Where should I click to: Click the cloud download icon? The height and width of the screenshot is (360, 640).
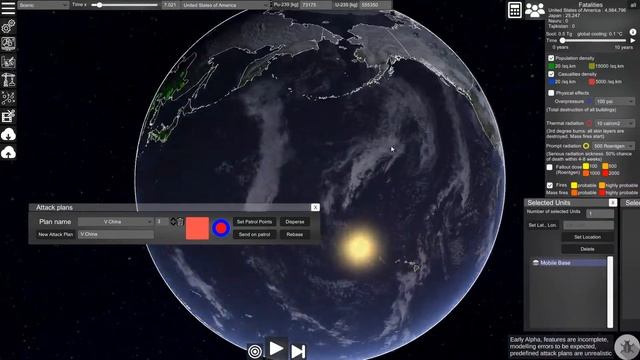(8, 134)
